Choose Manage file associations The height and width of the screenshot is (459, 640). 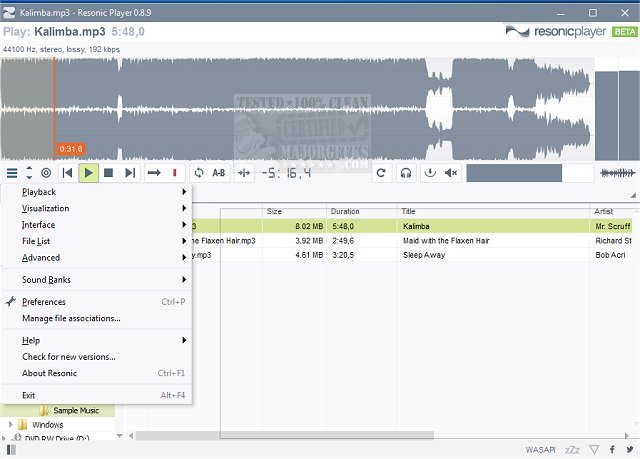[x=97, y=318]
